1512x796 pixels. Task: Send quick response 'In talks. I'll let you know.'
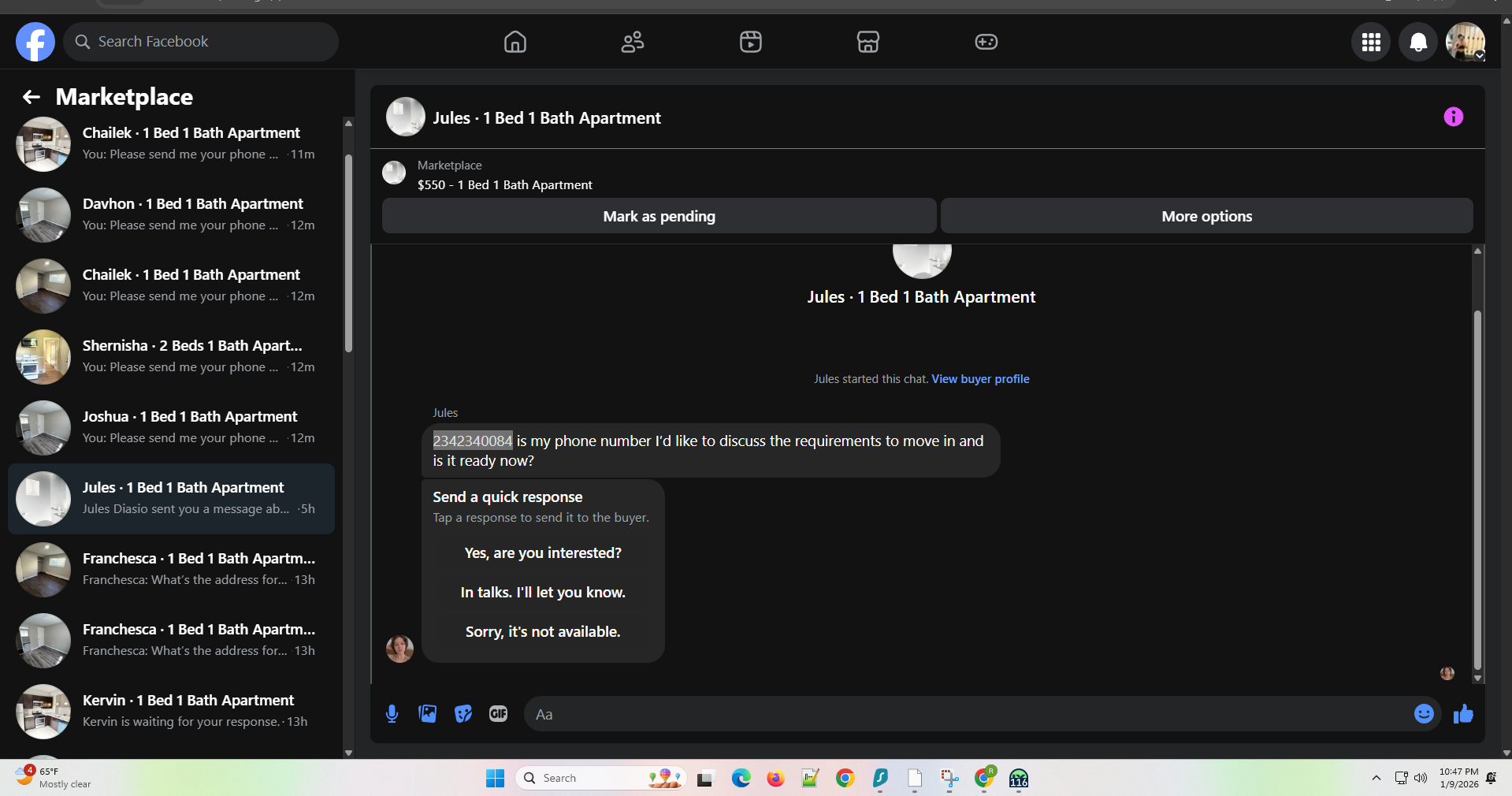[543, 593]
